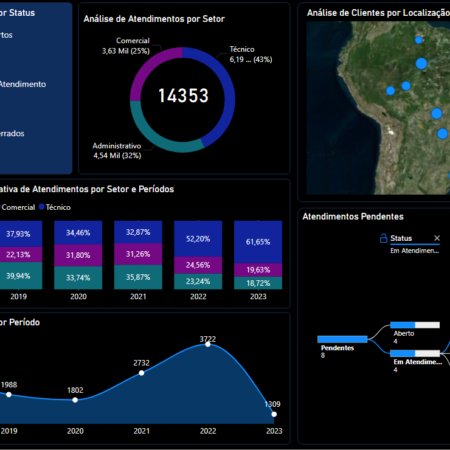Remove the Status level with X

pos(437,238)
